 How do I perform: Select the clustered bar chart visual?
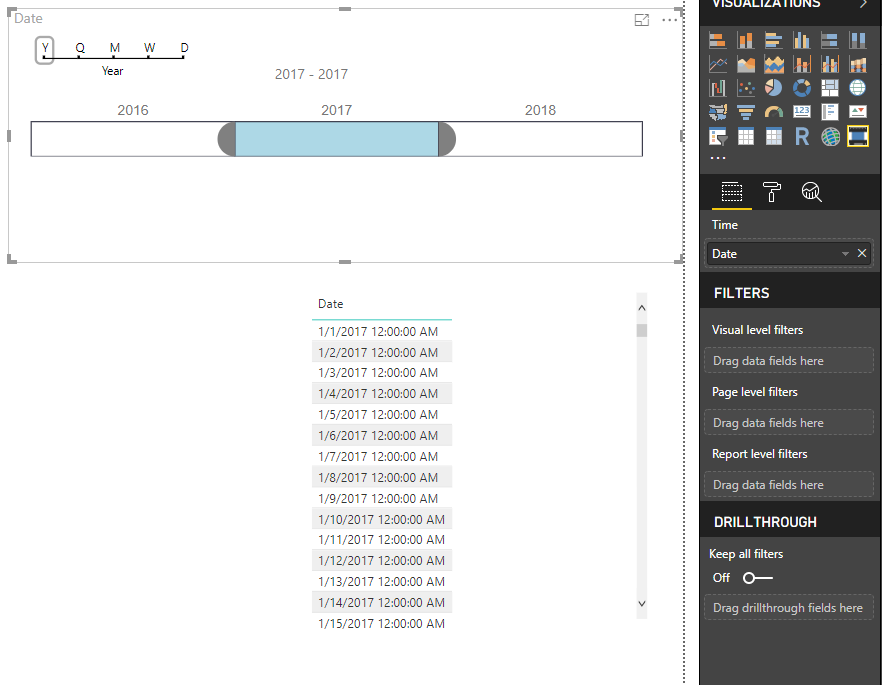pyautogui.click(x=773, y=40)
